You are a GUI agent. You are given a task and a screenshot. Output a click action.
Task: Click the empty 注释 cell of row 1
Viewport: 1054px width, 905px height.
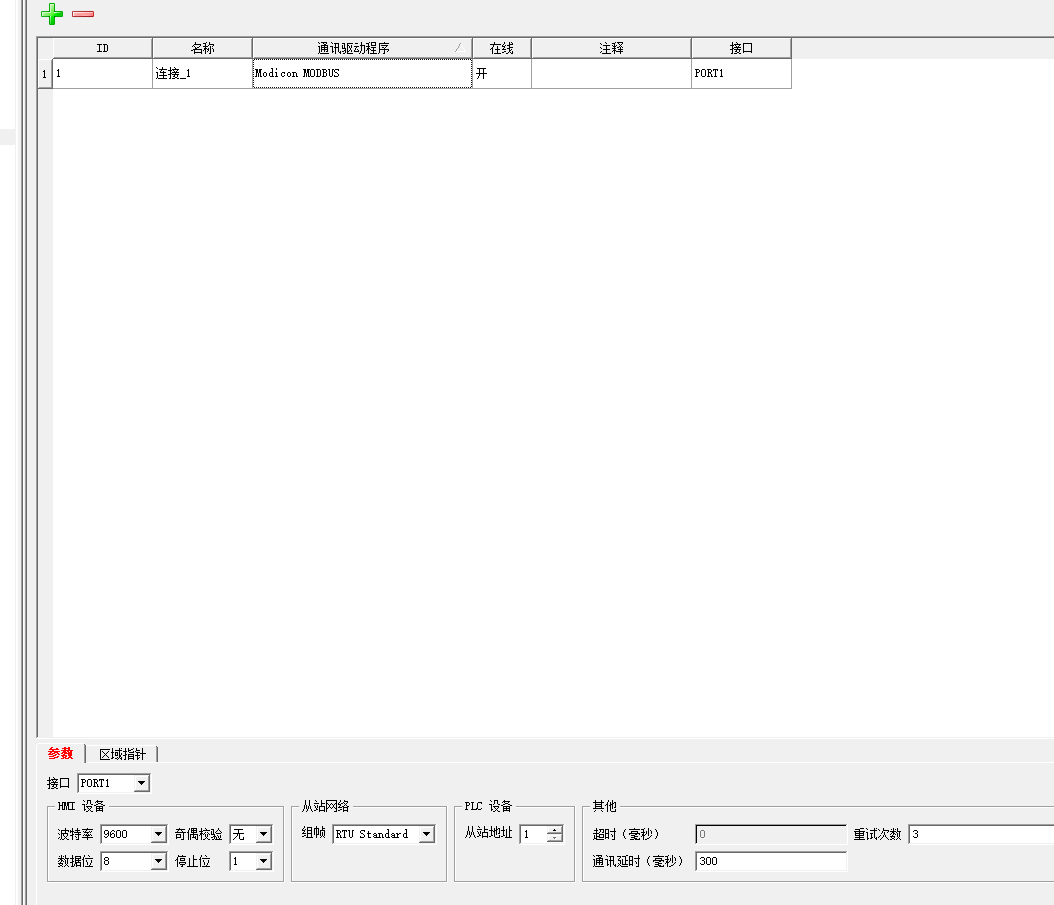point(611,73)
